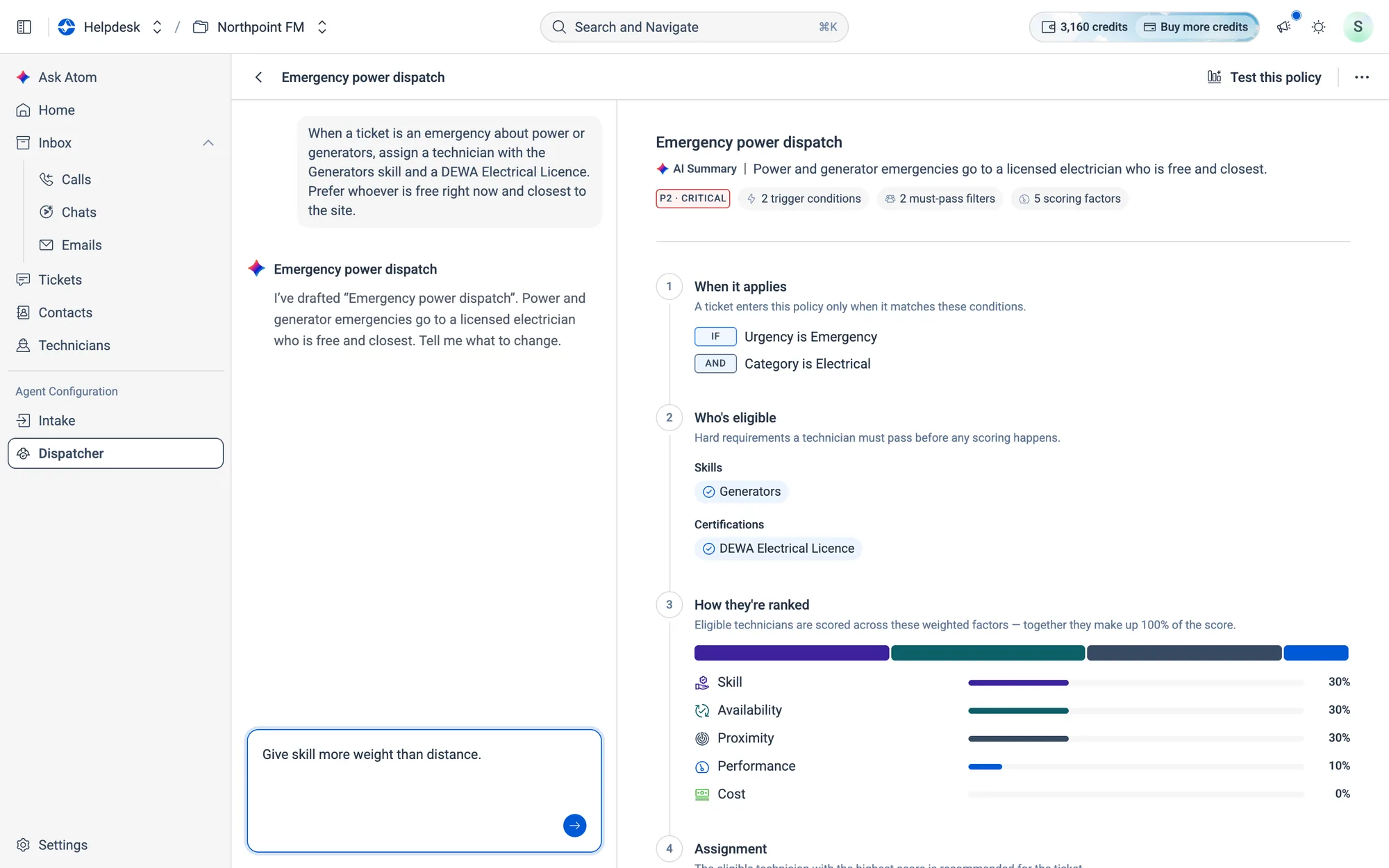
Task: Click the Generators skill chip
Action: [x=741, y=492]
